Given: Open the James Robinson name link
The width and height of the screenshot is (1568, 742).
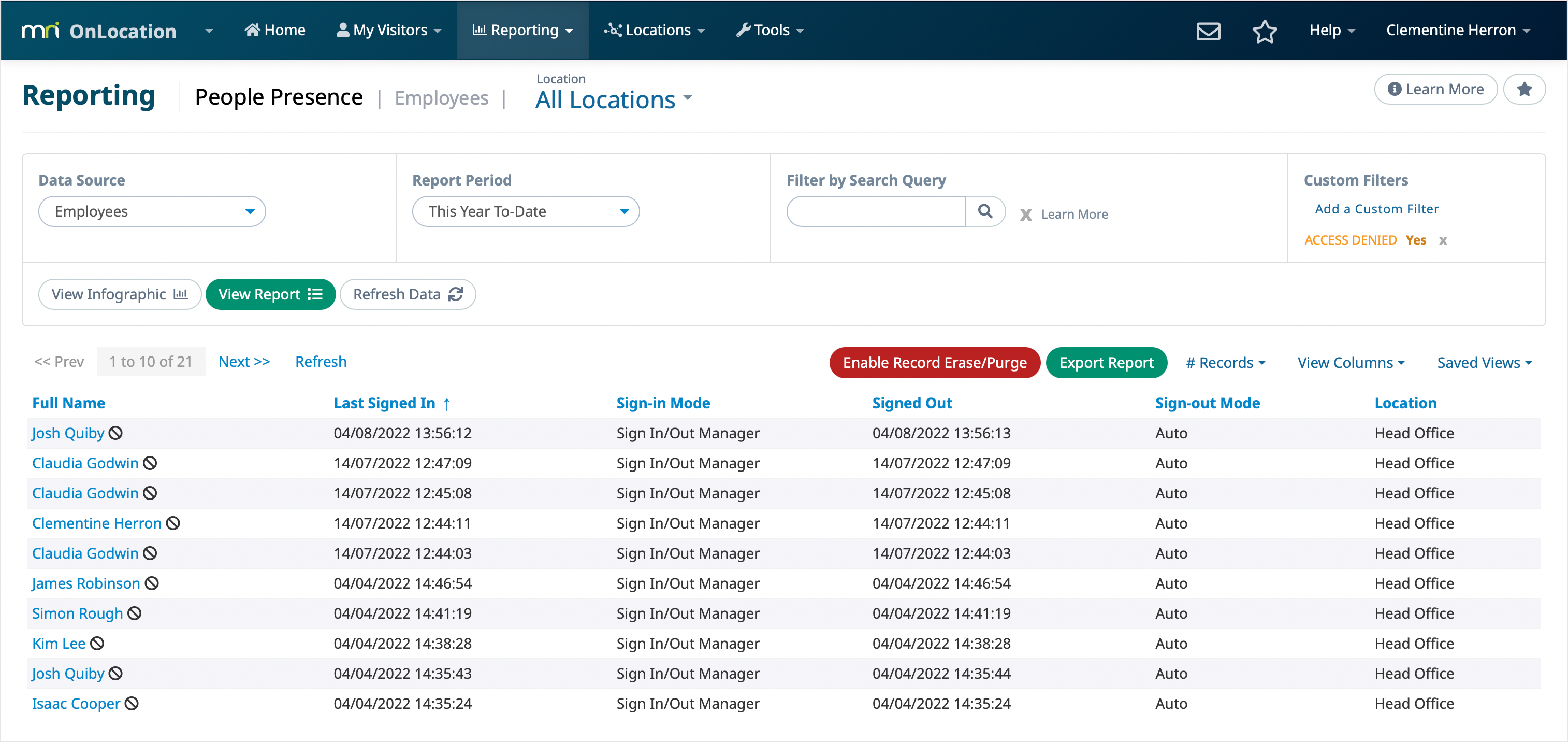Looking at the screenshot, I should [86, 583].
